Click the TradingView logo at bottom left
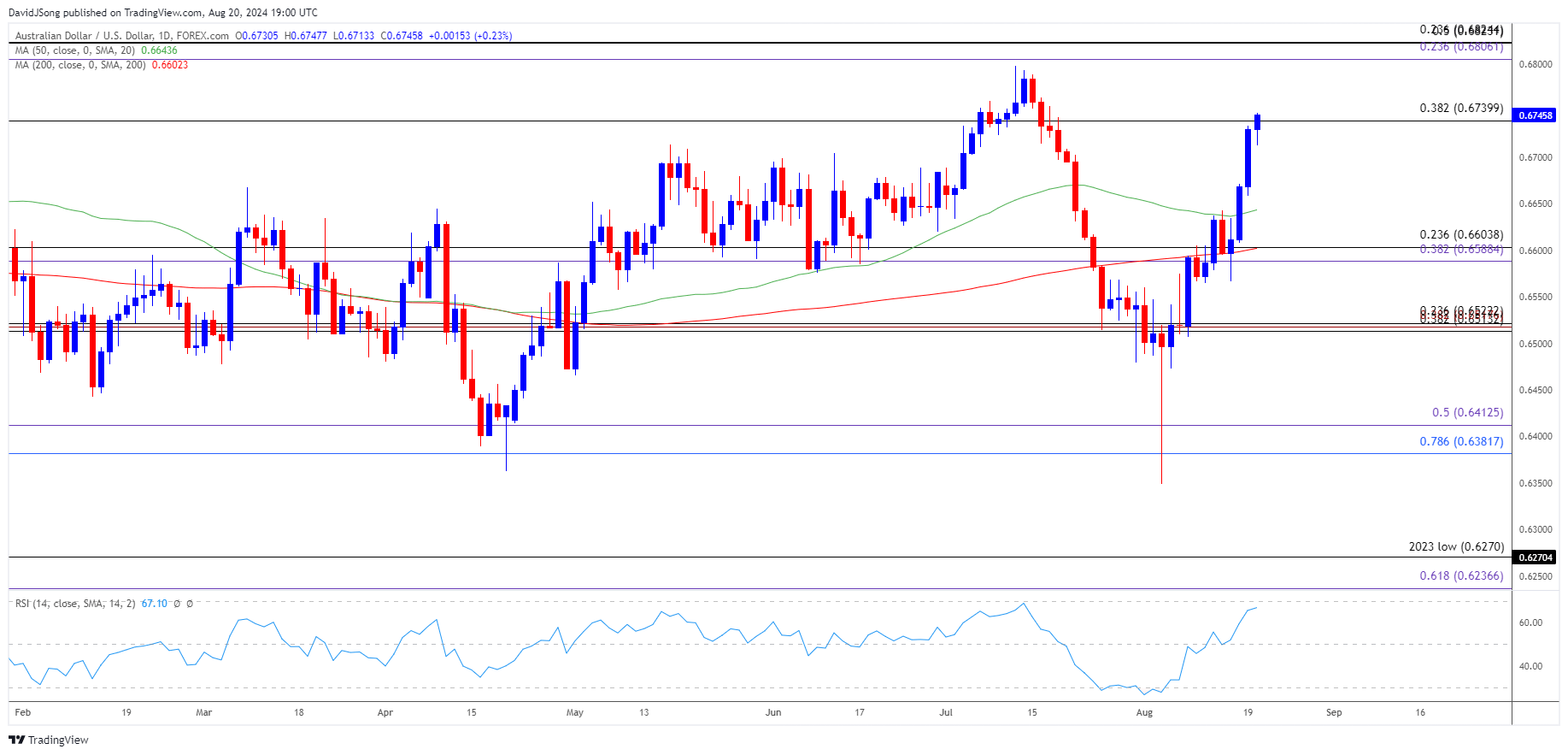Image resolution: width=1568 pixels, height=755 pixels. (49, 740)
